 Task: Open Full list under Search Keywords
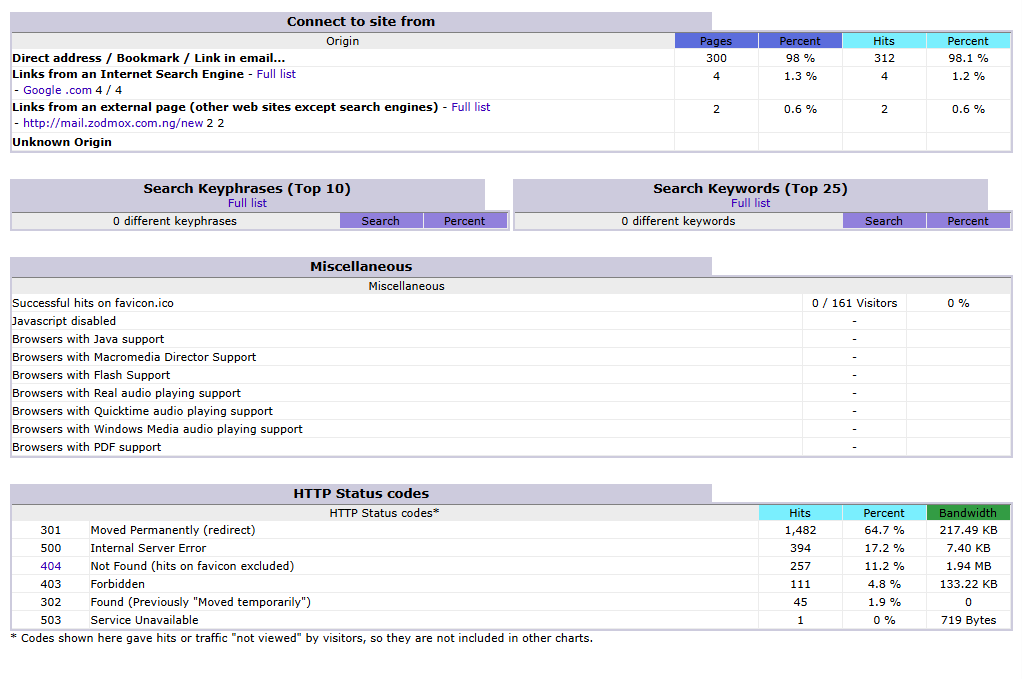(750, 203)
